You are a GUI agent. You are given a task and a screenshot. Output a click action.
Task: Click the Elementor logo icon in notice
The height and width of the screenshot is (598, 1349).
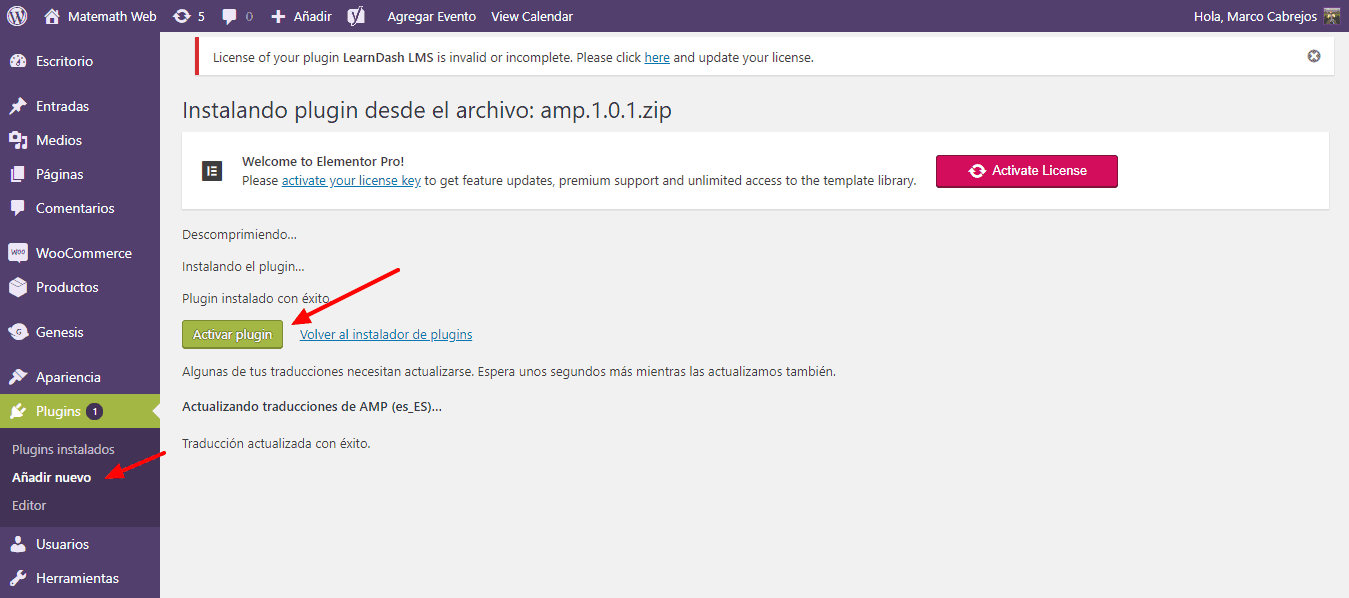(211, 170)
